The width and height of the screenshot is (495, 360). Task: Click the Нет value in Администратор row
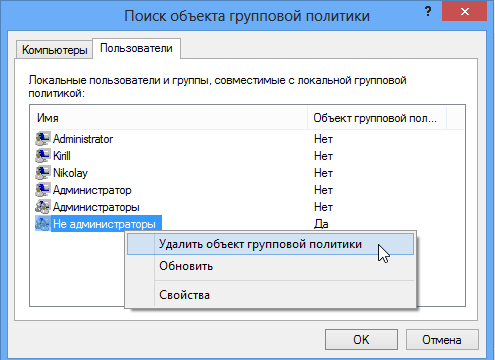tap(323, 190)
